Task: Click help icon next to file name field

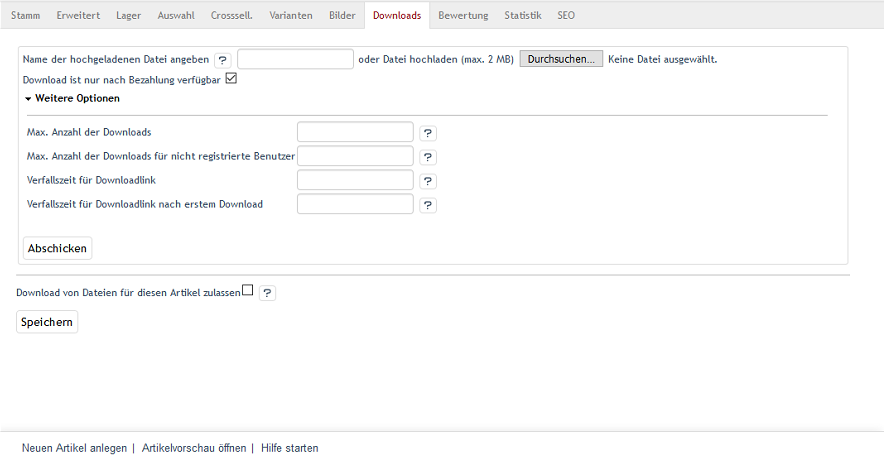Action: tap(223, 59)
